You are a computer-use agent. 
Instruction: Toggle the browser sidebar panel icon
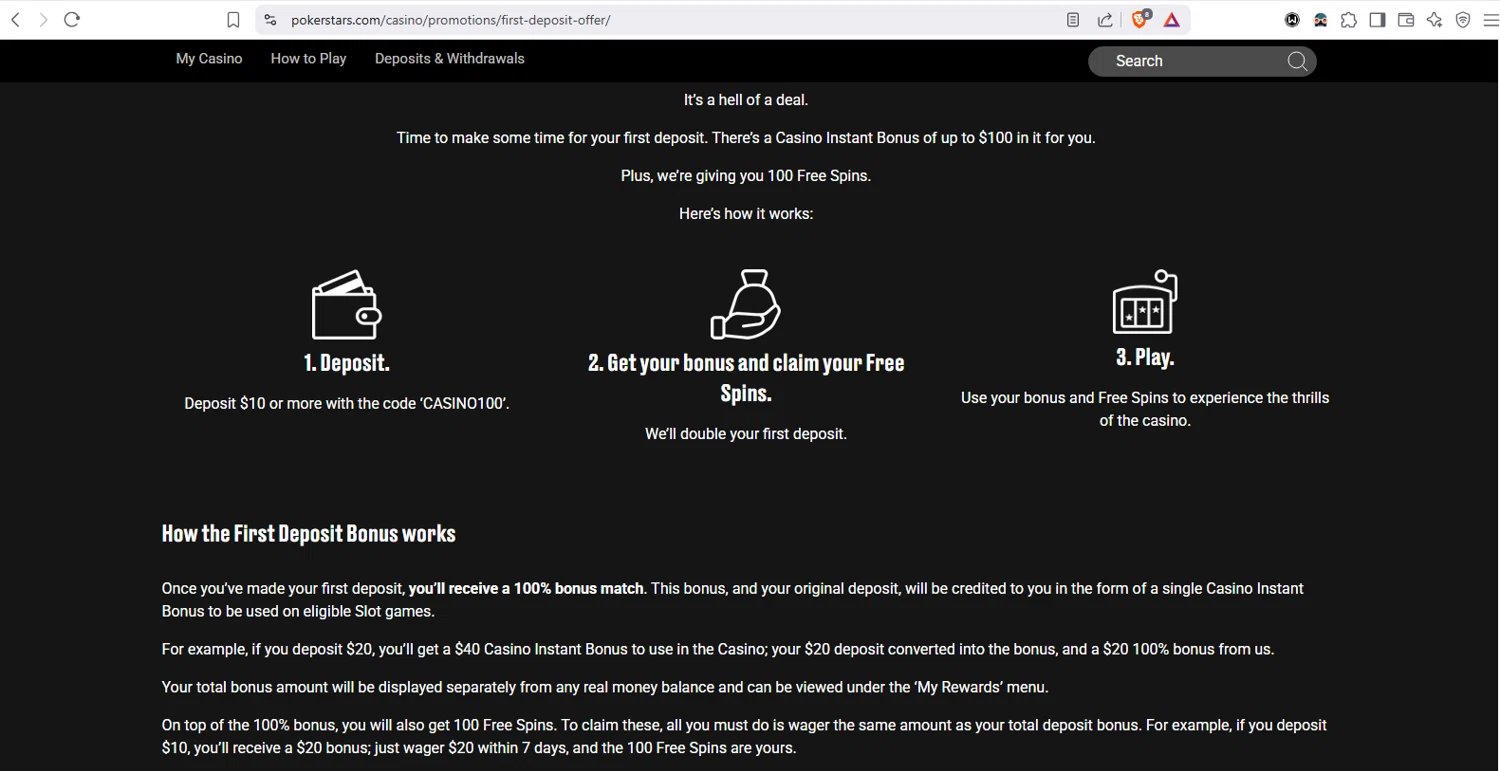point(1377,20)
